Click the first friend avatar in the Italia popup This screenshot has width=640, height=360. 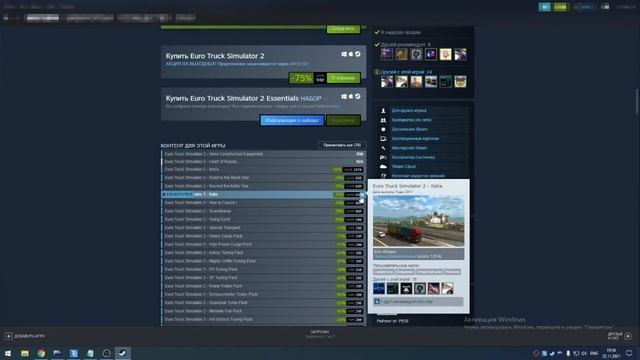coord(379,288)
